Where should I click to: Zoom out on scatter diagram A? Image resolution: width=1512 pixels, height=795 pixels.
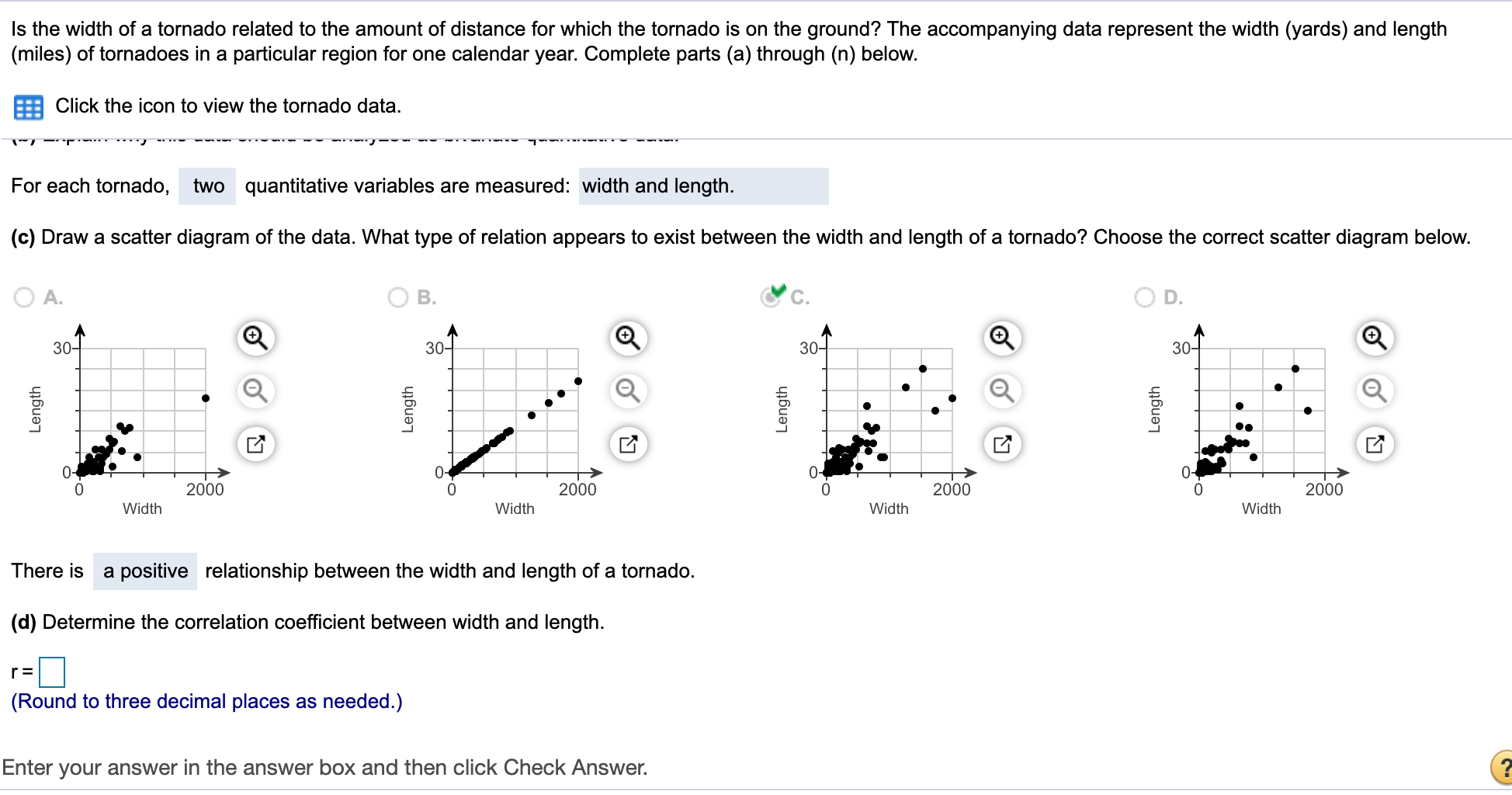point(256,392)
